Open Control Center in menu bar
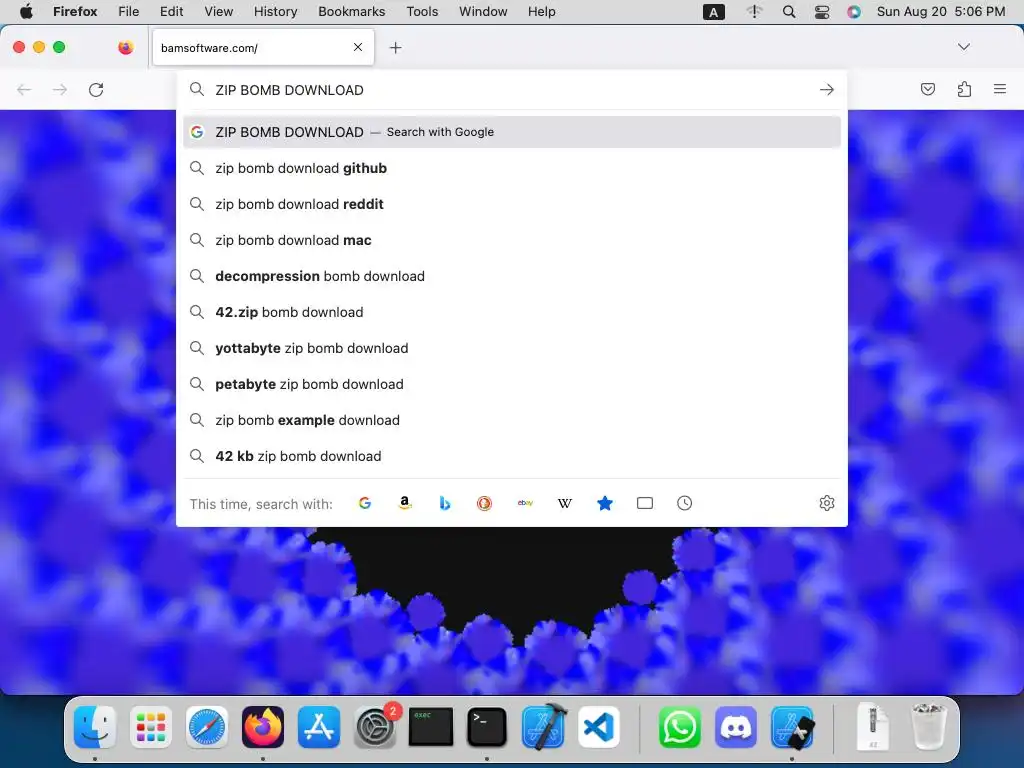This screenshot has height=768, width=1024. [x=822, y=11]
